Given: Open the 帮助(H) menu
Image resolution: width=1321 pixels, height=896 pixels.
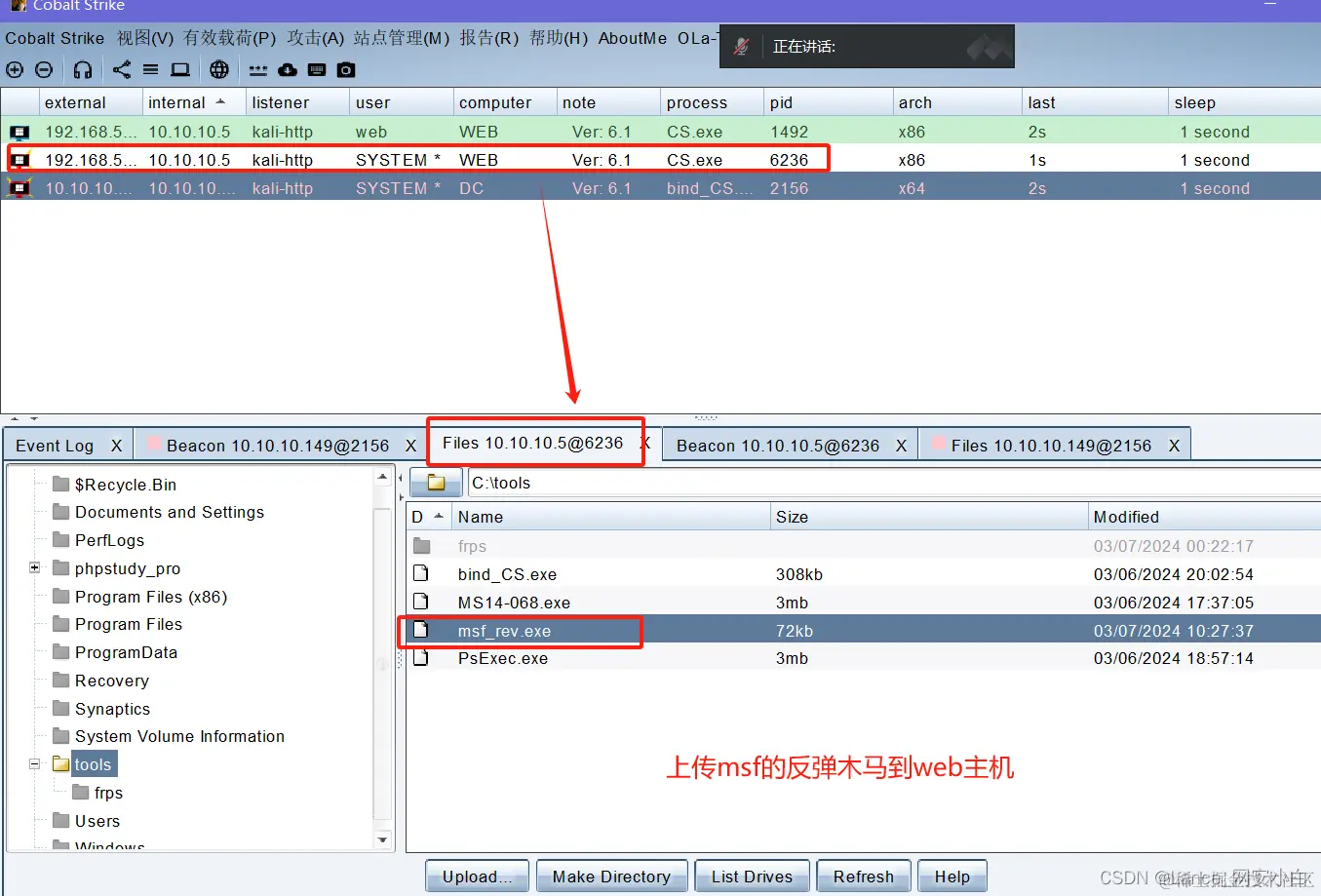Looking at the screenshot, I should (x=559, y=38).
